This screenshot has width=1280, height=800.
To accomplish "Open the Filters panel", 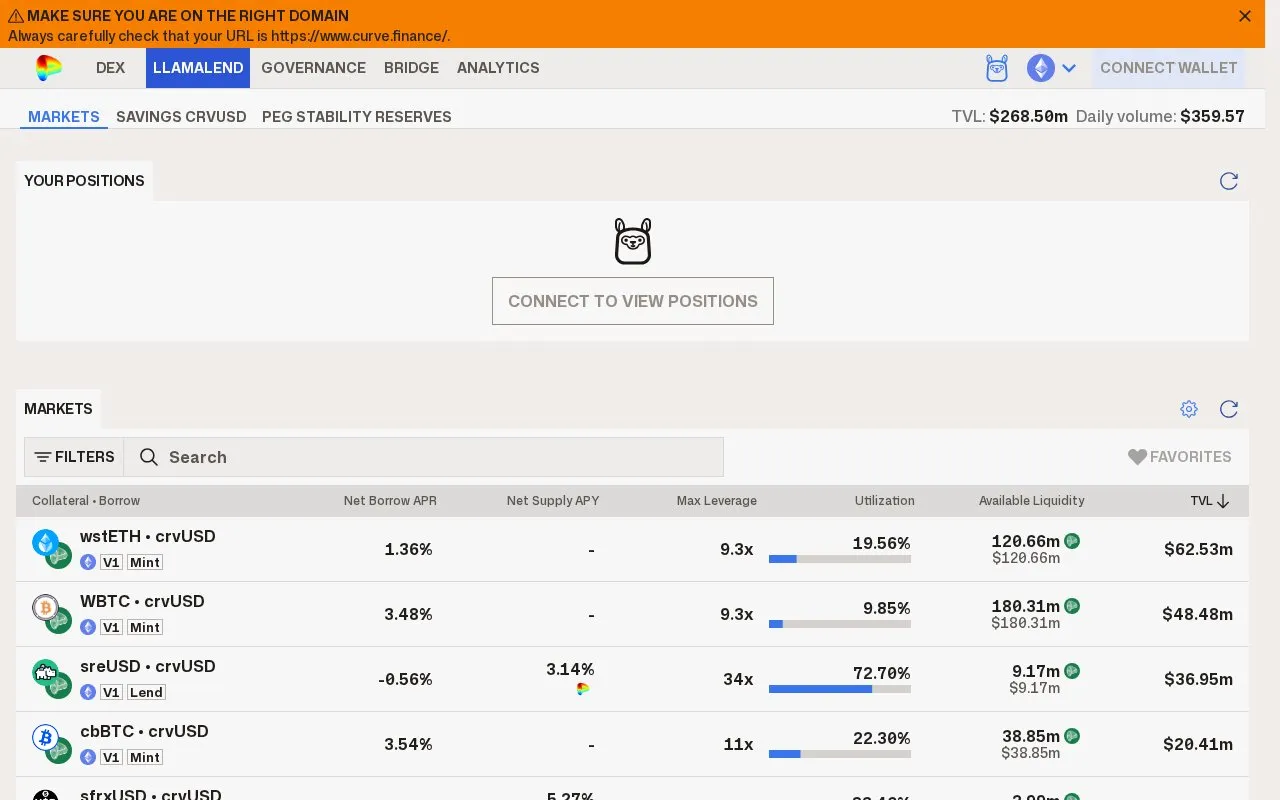I will click(74, 457).
